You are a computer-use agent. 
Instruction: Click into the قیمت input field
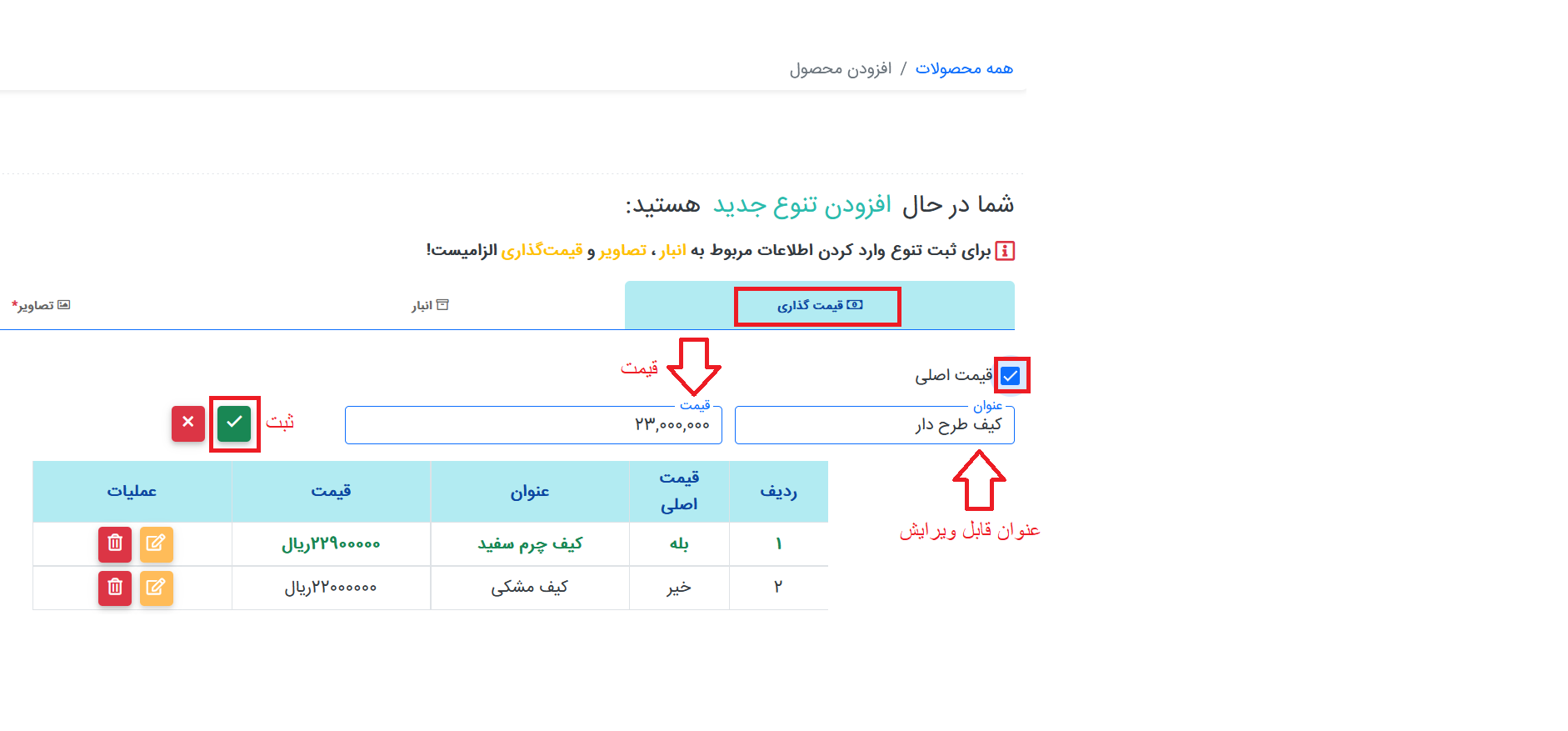pyautogui.click(x=533, y=425)
